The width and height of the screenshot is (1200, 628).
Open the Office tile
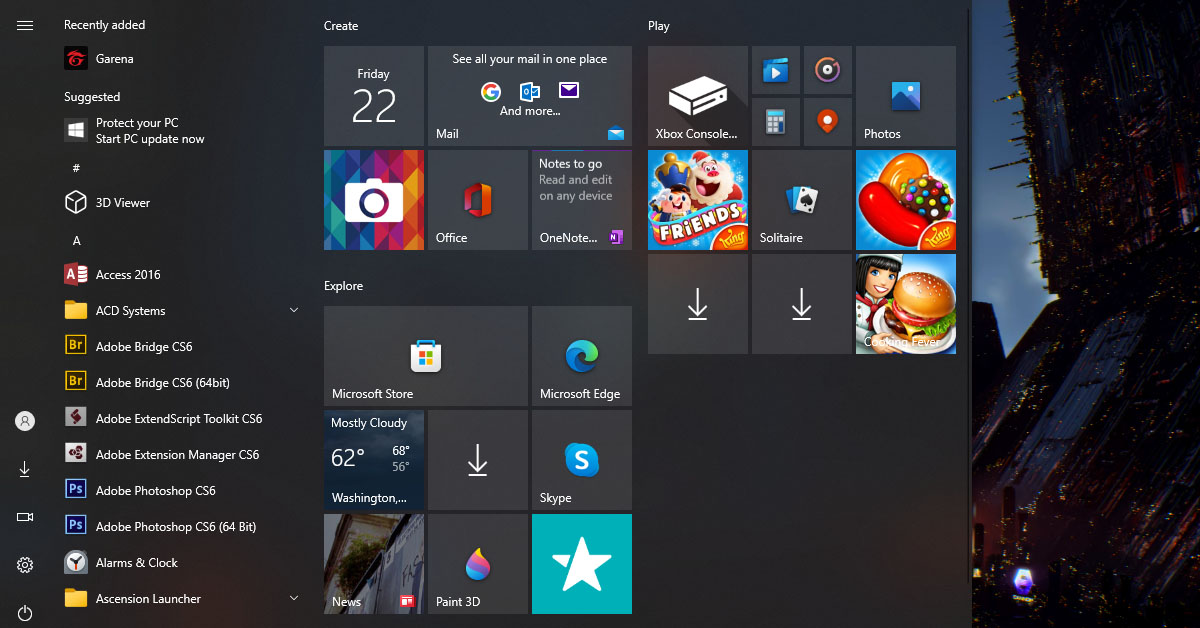point(478,200)
